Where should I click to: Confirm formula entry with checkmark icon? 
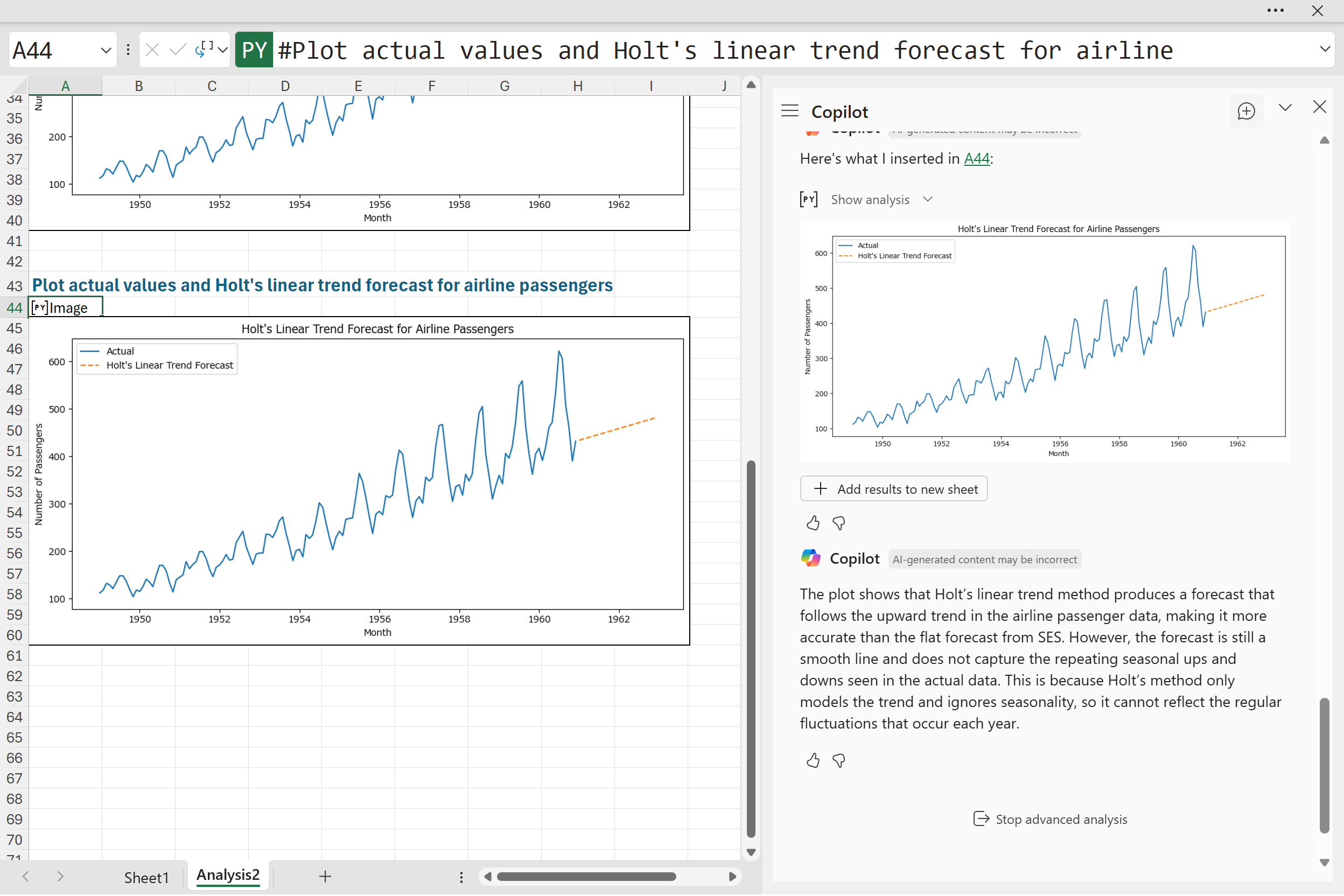click(x=178, y=50)
